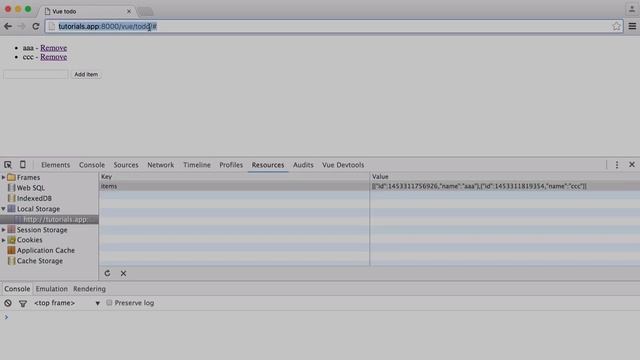
Task: Enable the Preserve log checkbox
Action: pos(109,302)
